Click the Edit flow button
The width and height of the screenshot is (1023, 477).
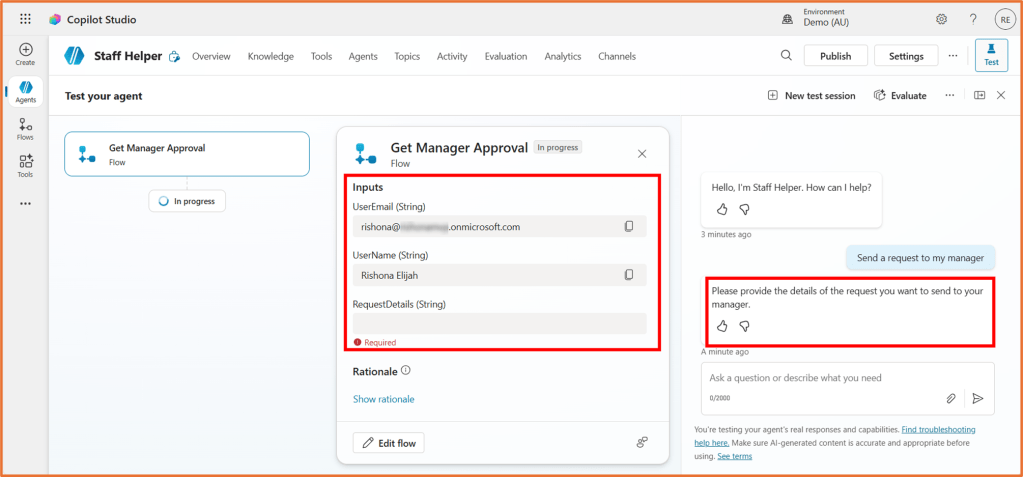(389, 443)
